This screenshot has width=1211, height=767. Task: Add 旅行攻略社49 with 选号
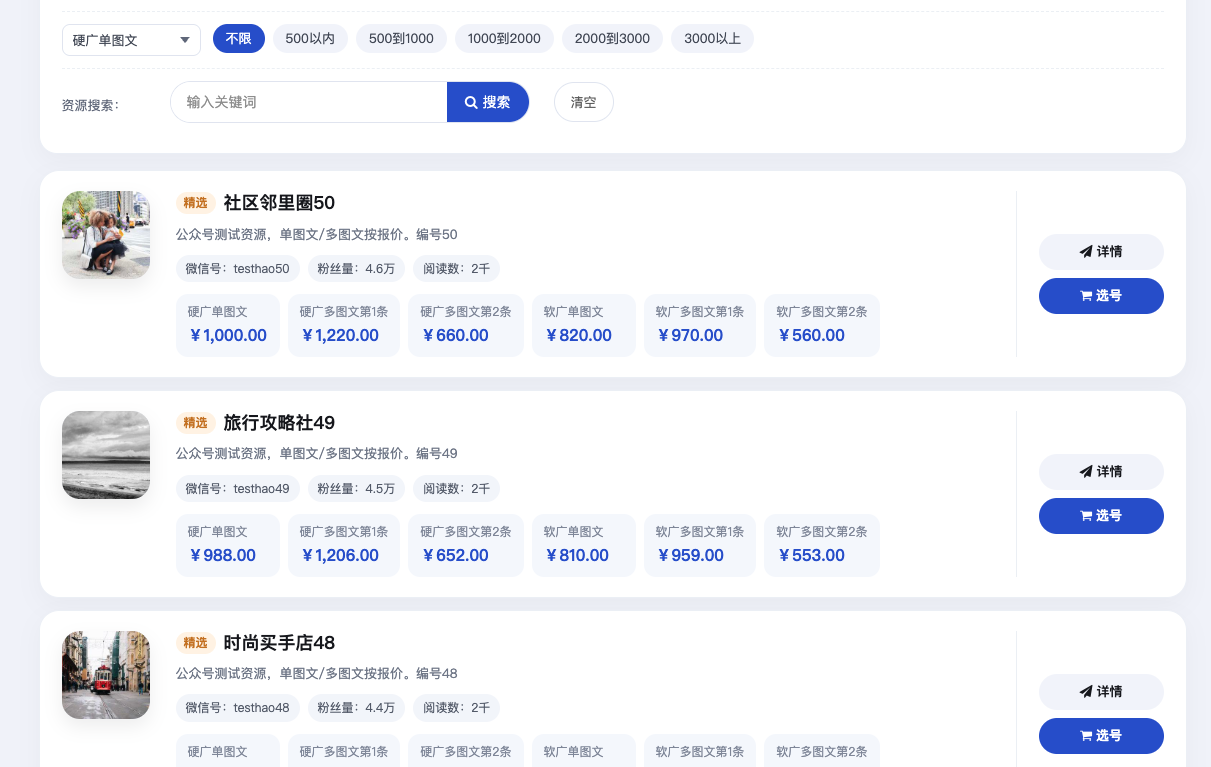(1101, 516)
